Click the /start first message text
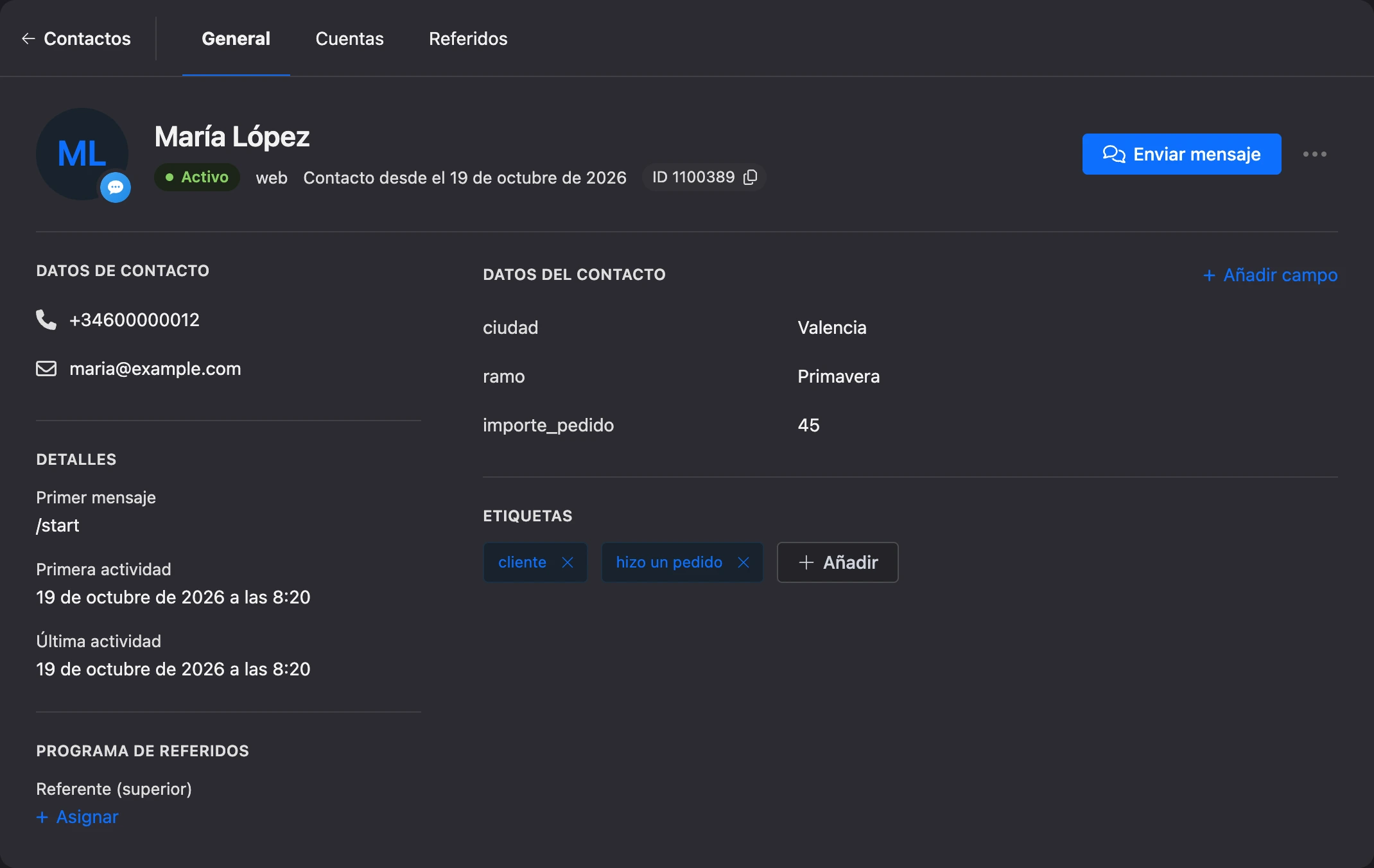 (58, 525)
